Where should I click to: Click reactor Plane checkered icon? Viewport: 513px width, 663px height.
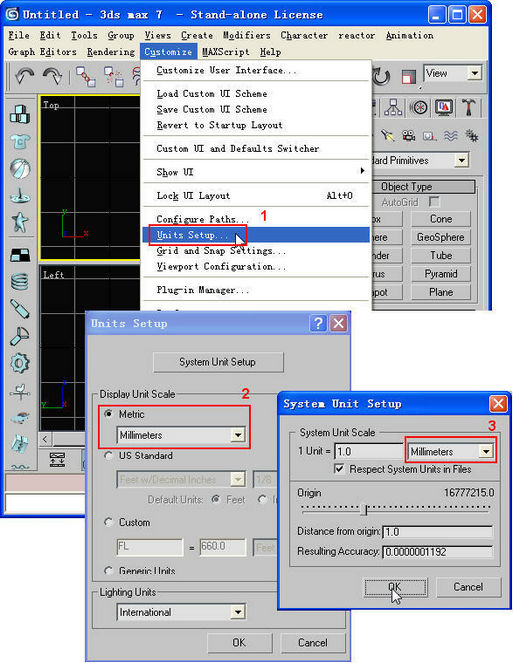(x=20, y=255)
